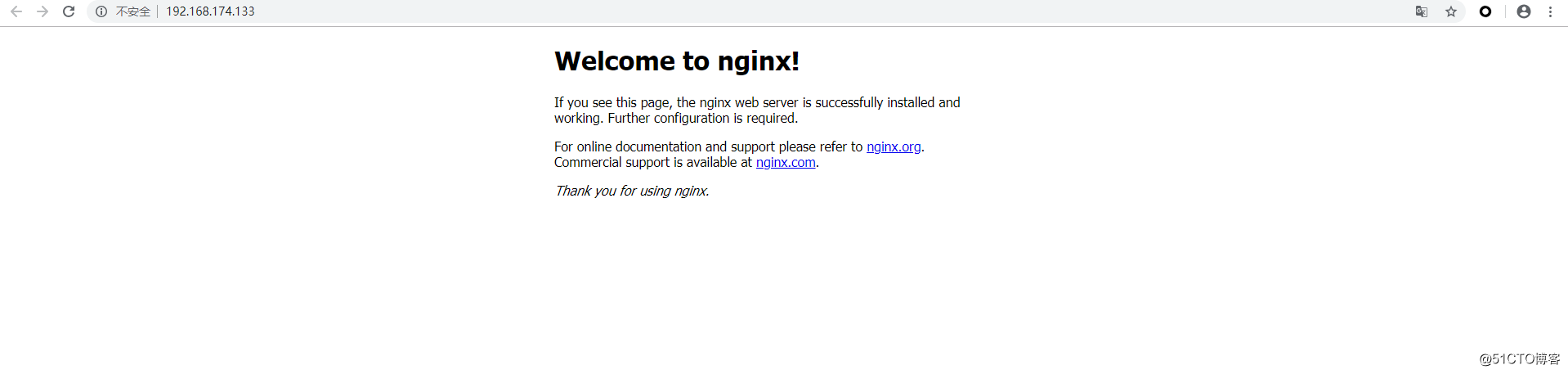The image size is (1568, 374).
Task: Open the circular extension icon
Action: coord(1485,11)
